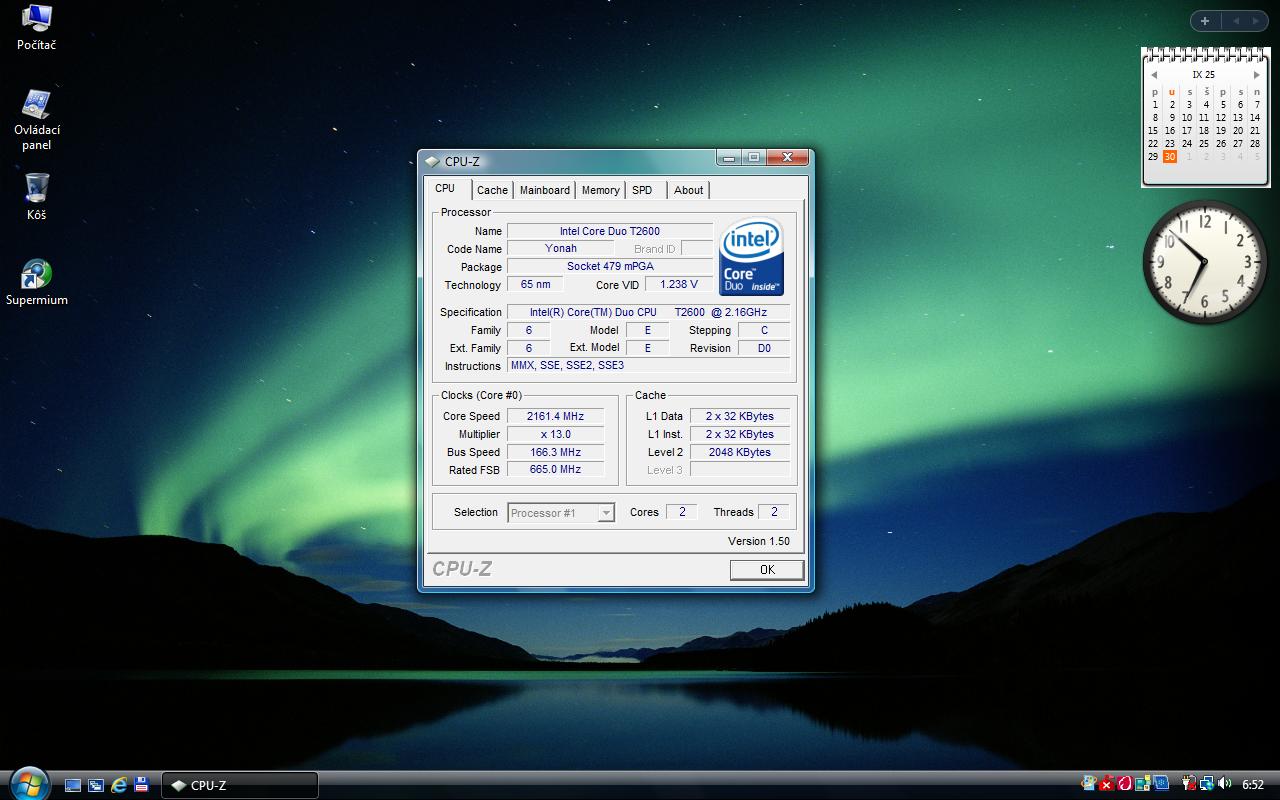
Task: Click the blue dotted display tray icon
Action: 1161,783
